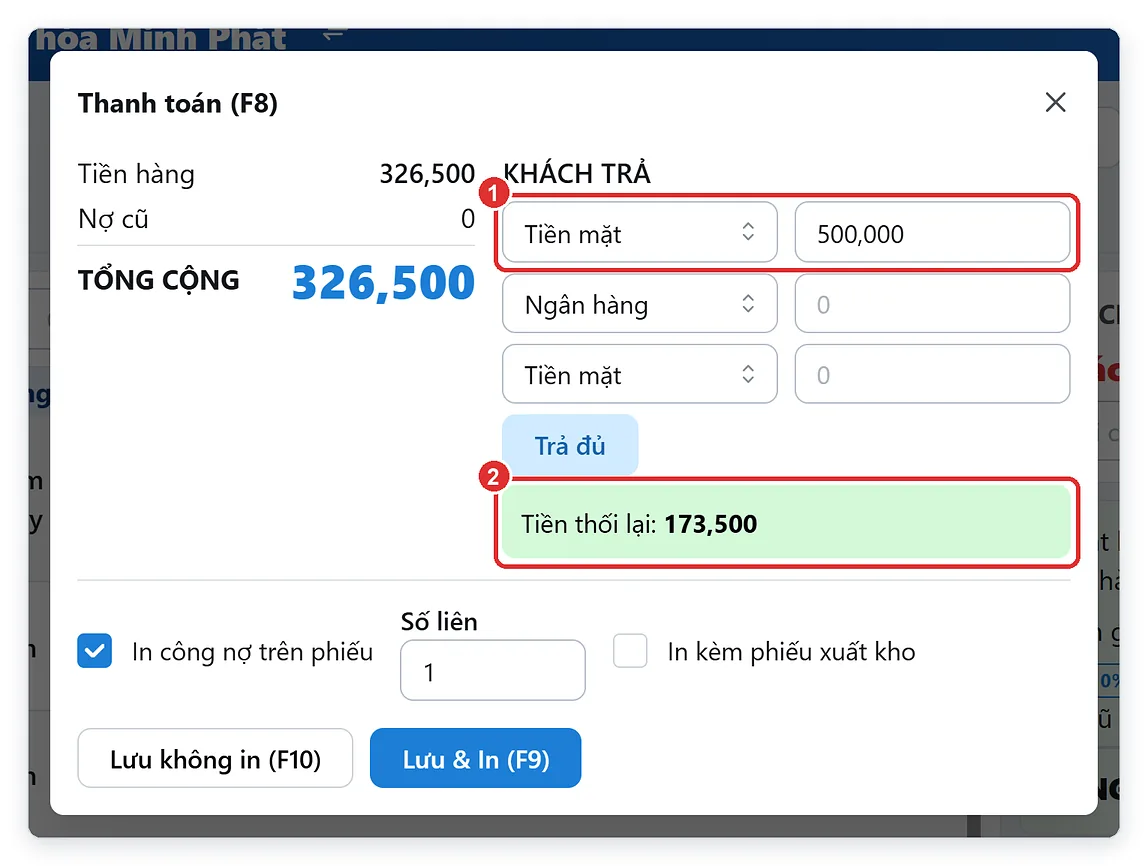Close the Thanh toán dialog
The image size is (1148, 866).
(x=1055, y=102)
